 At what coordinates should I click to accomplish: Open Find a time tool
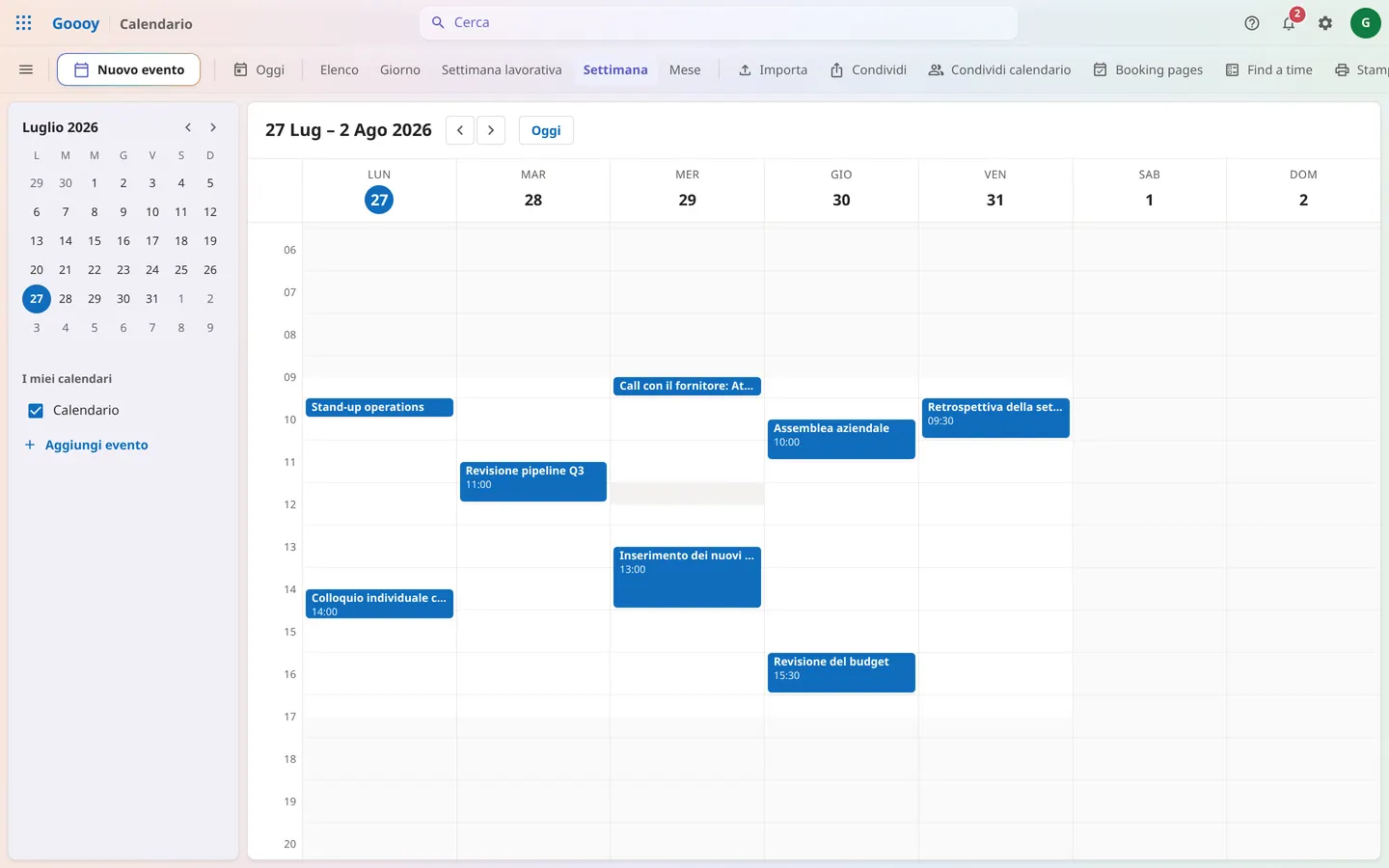point(1268,69)
